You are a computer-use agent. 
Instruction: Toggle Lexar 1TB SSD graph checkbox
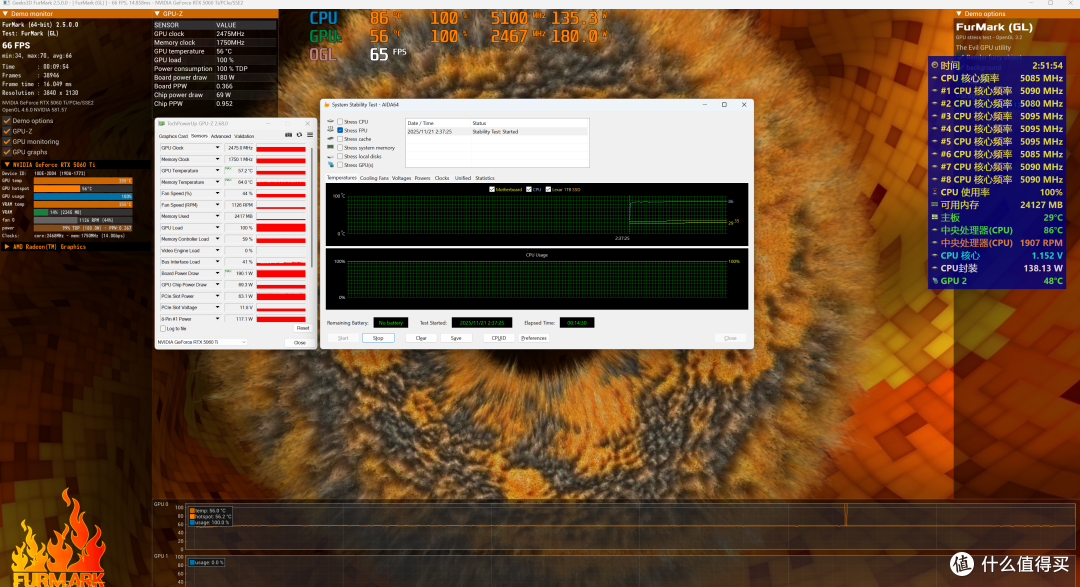(x=548, y=189)
